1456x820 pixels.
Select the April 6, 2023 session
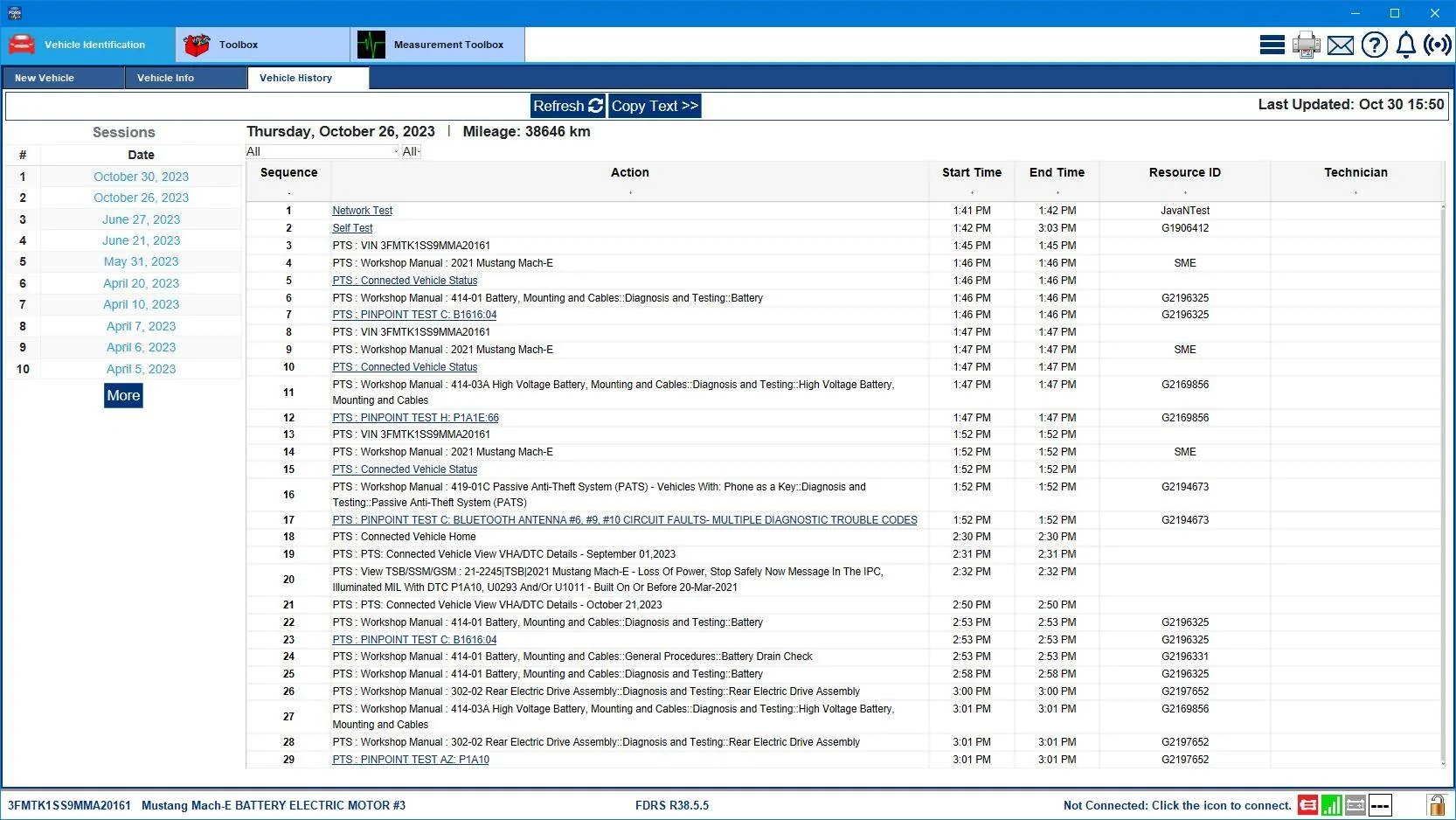tap(141, 347)
